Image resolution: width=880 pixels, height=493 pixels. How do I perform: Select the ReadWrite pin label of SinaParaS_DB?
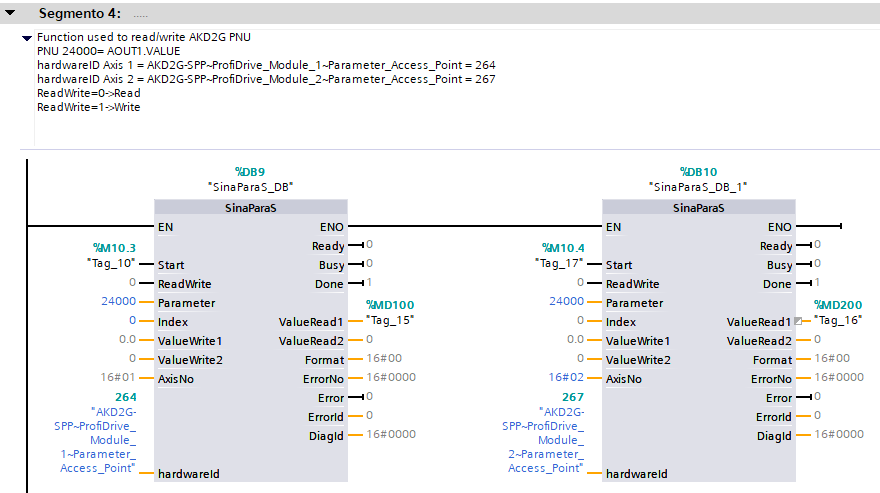185,284
